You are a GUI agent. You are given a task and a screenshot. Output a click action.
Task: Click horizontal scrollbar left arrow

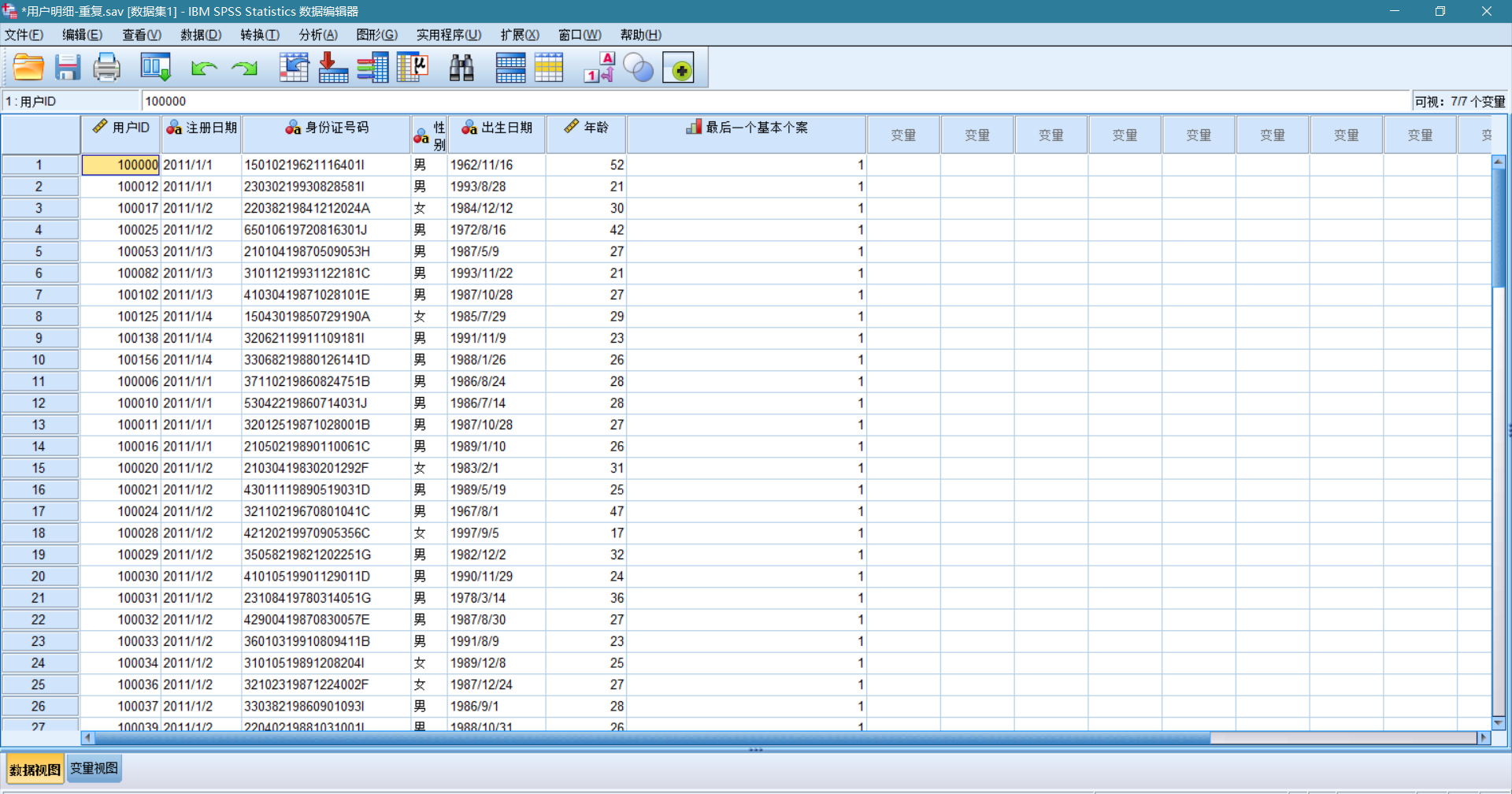tap(88, 738)
